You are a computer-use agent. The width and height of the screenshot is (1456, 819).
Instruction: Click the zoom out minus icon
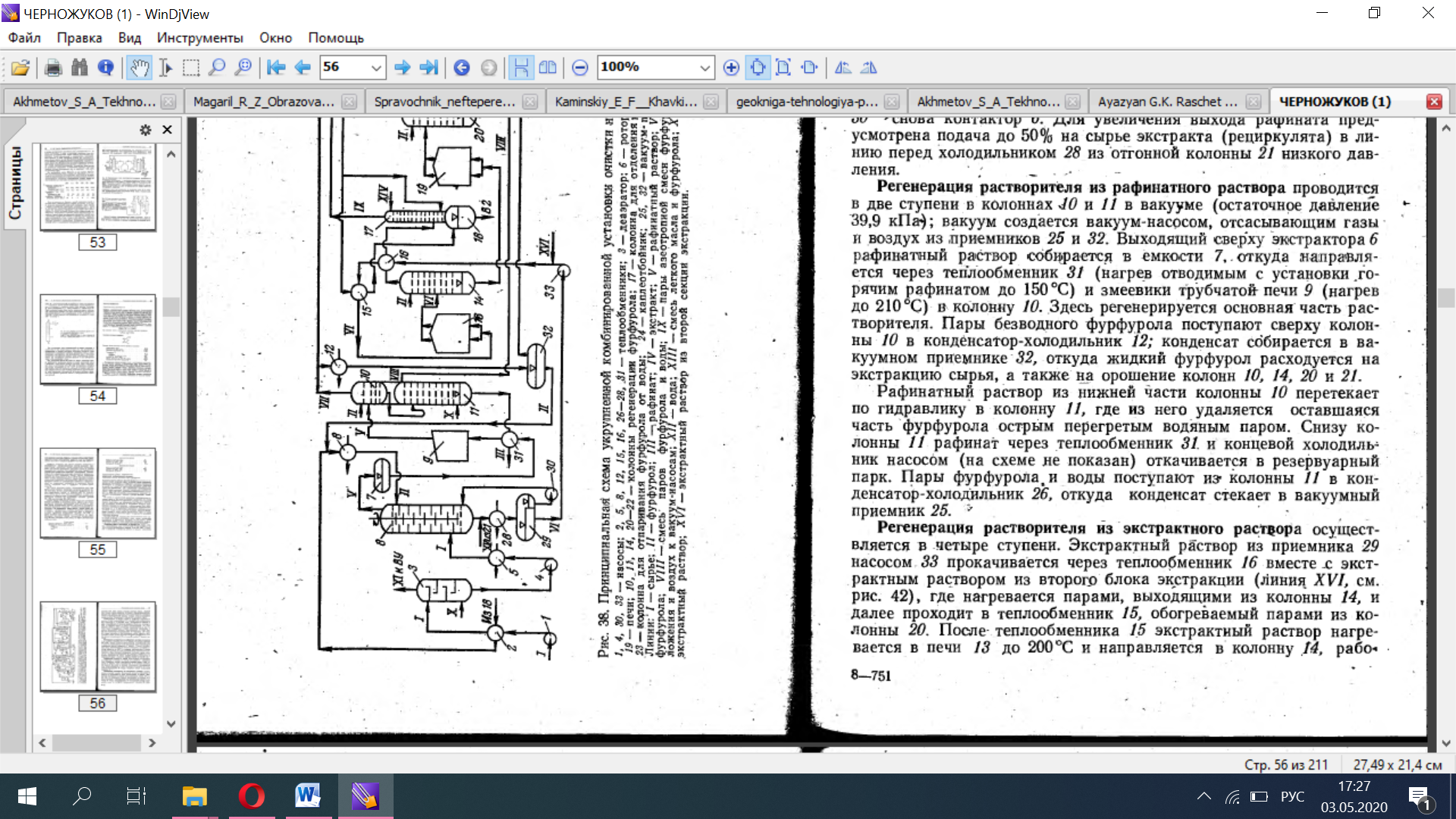click(580, 67)
